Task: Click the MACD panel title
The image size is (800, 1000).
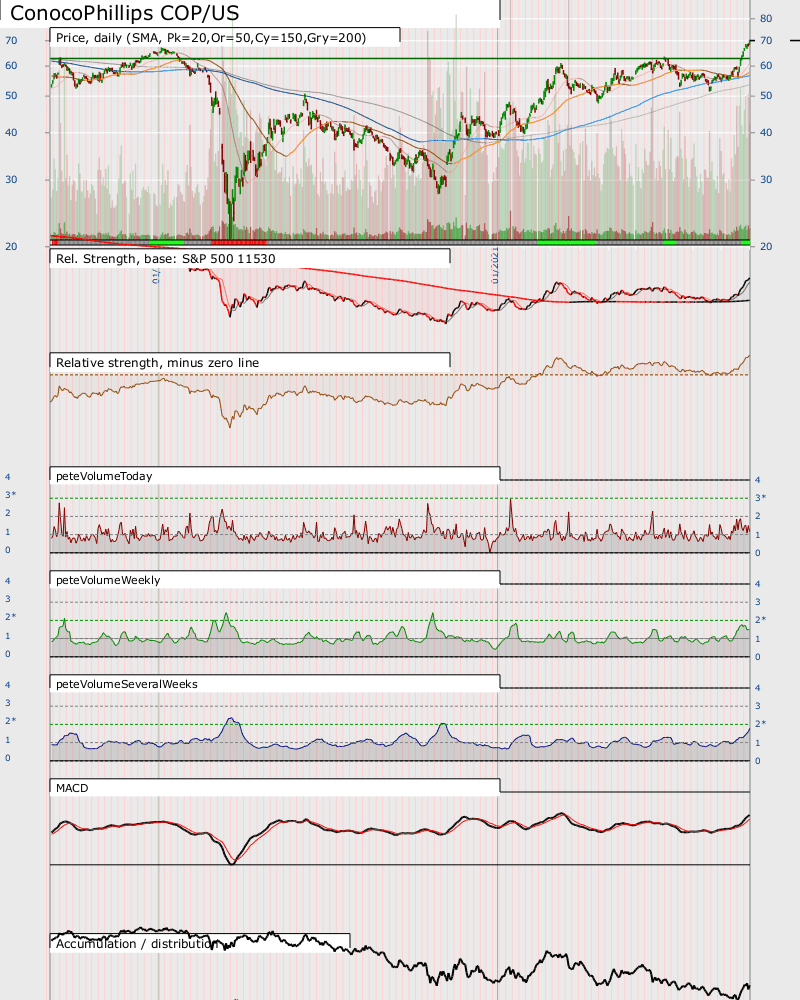Action: (x=72, y=788)
